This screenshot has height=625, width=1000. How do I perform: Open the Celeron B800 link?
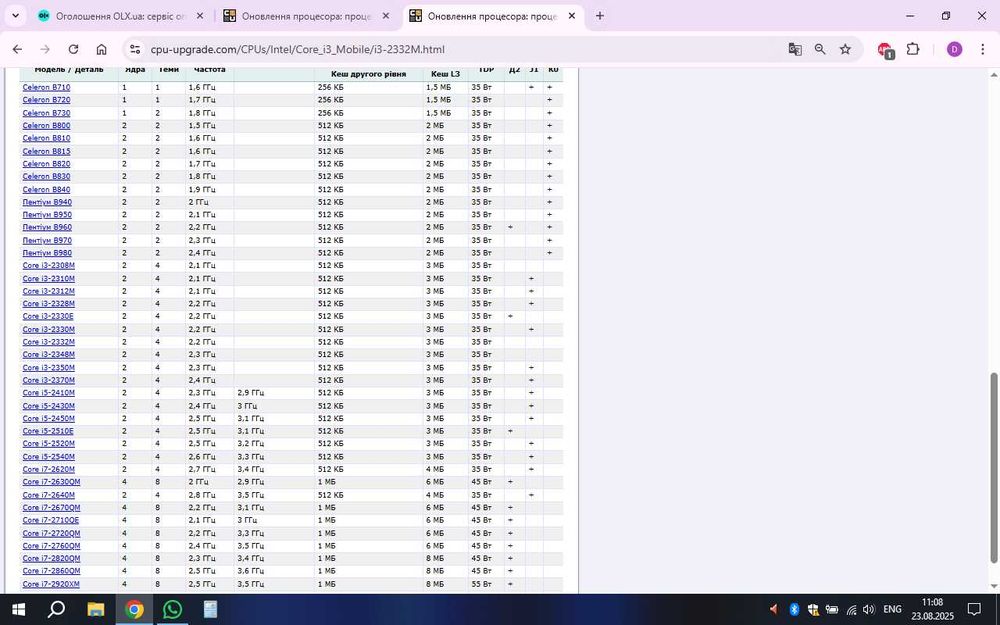click(x=47, y=126)
